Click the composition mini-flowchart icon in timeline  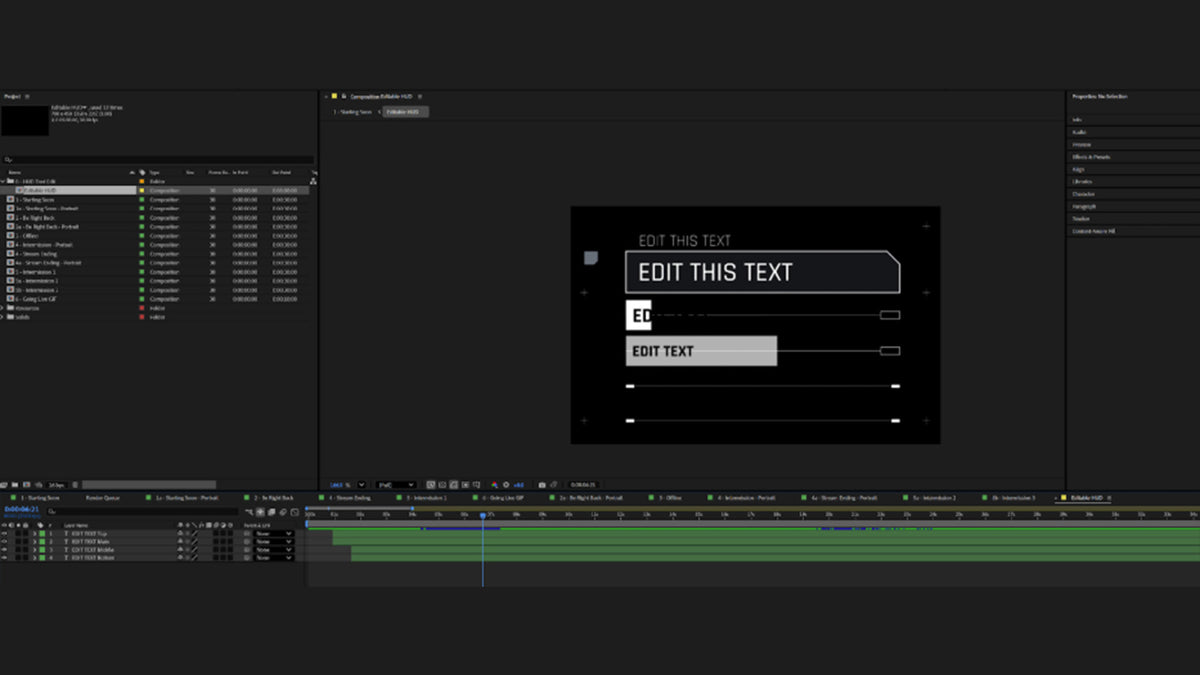[248, 511]
